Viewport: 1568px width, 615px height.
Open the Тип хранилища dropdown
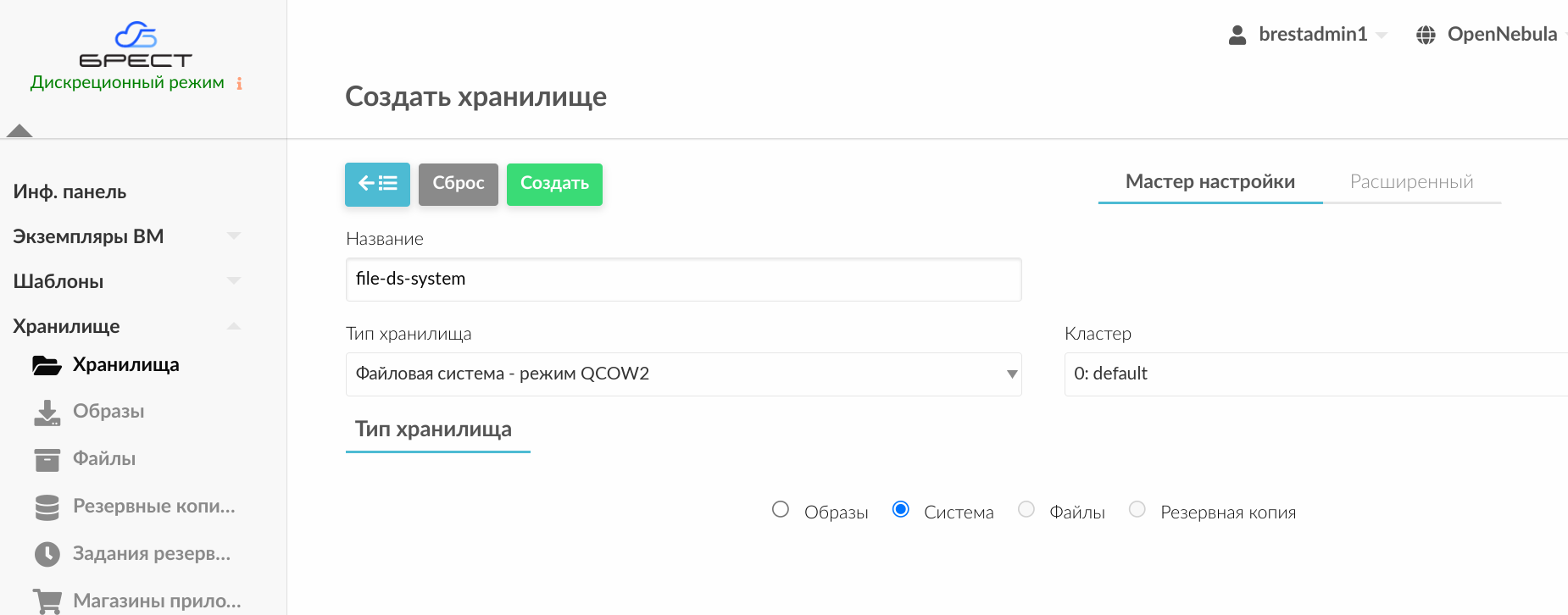coord(682,374)
